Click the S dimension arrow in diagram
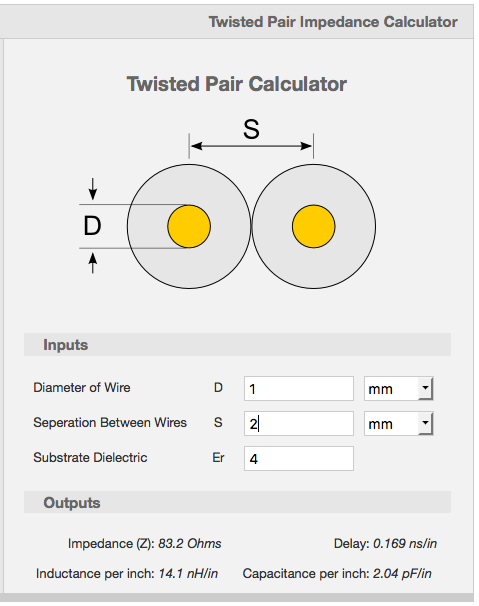 coord(251,146)
